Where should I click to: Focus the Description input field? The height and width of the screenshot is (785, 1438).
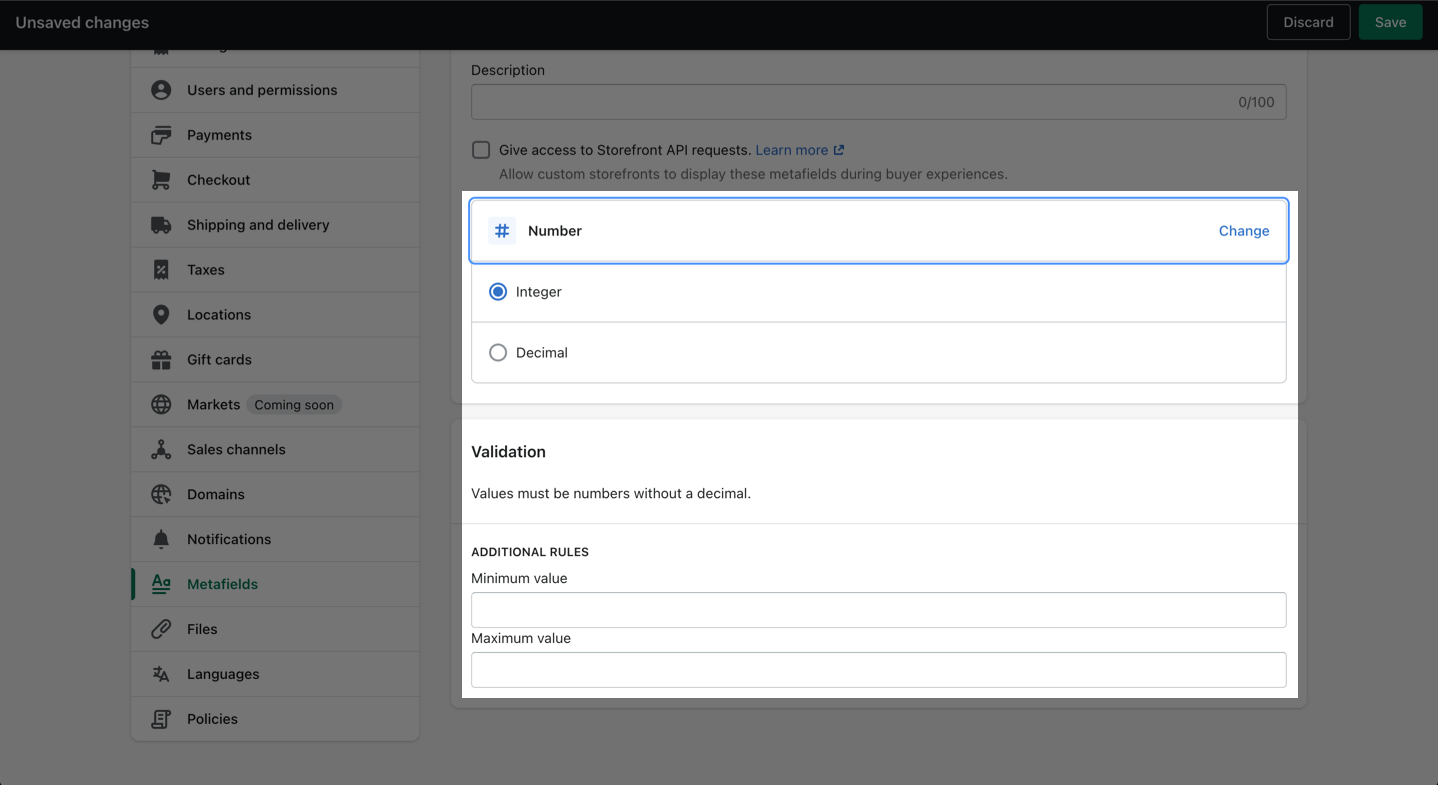pyautogui.click(x=878, y=102)
